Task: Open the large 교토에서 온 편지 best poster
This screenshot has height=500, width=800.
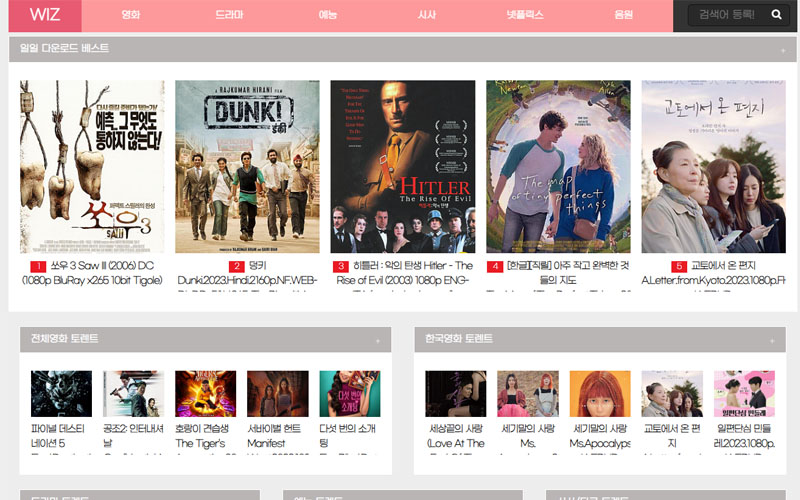Action: 714,166
